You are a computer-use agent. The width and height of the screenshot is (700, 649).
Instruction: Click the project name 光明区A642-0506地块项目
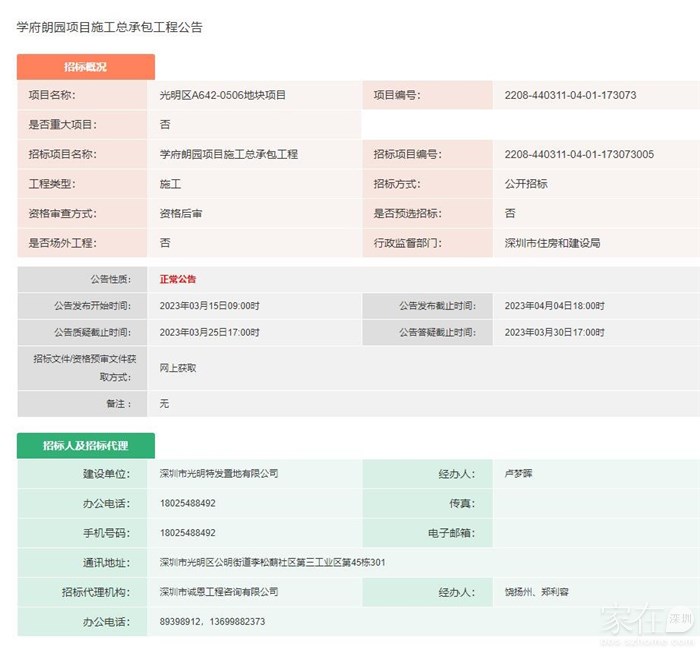tap(223, 96)
